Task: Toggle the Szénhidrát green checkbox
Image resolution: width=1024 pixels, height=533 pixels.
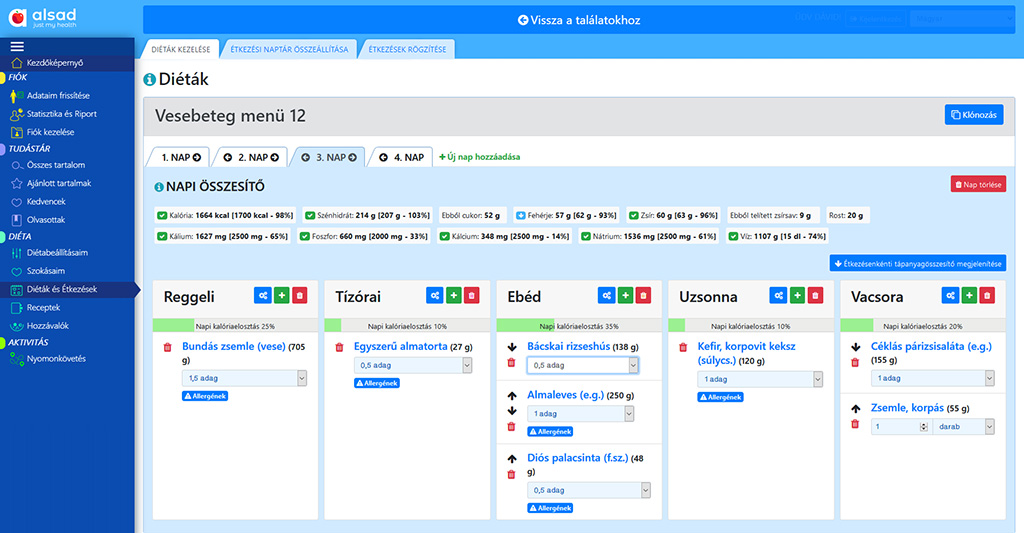Action: point(310,215)
